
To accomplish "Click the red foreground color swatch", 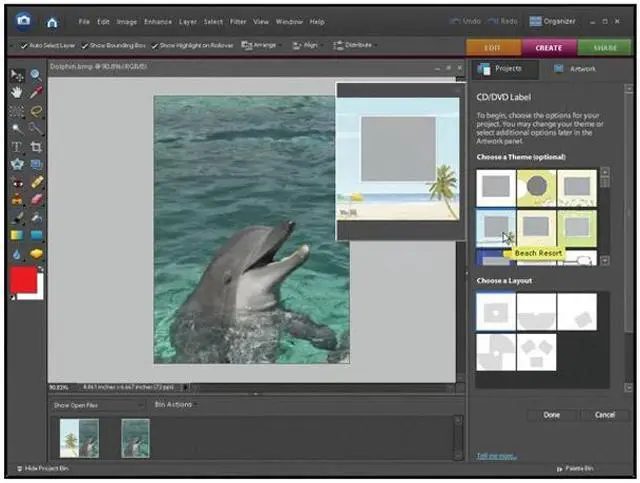I will [x=23, y=280].
